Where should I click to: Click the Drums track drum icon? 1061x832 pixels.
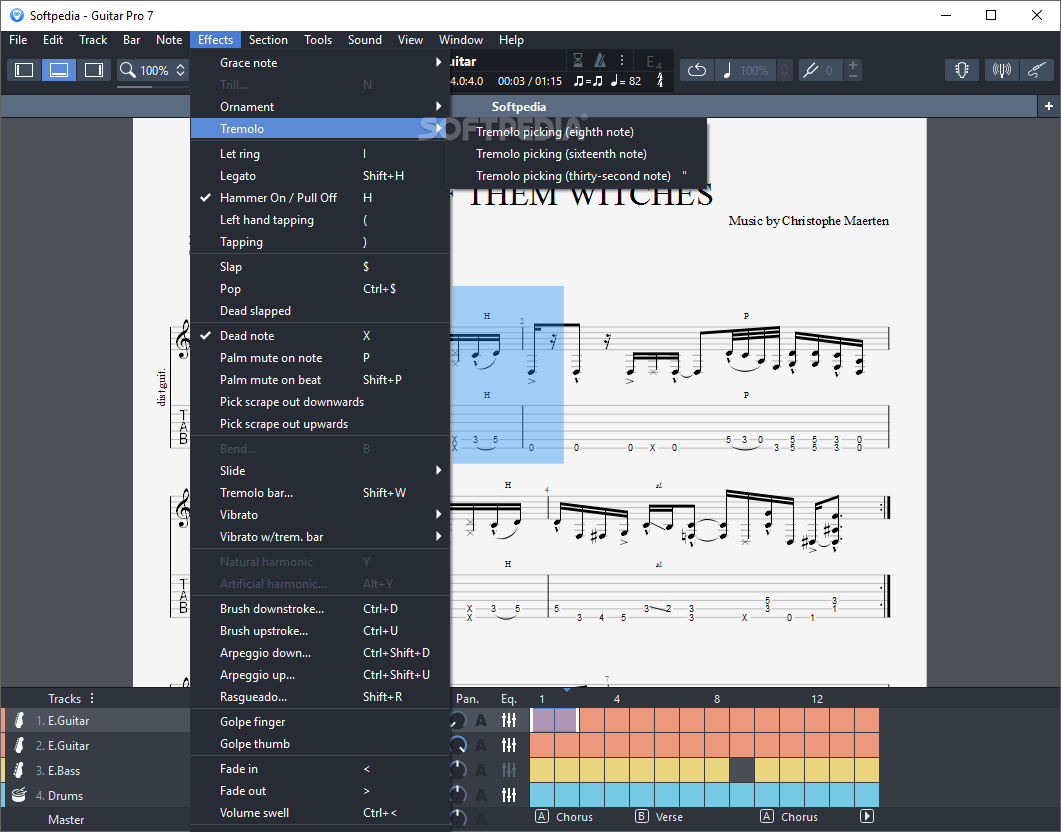tap(19, 795)
